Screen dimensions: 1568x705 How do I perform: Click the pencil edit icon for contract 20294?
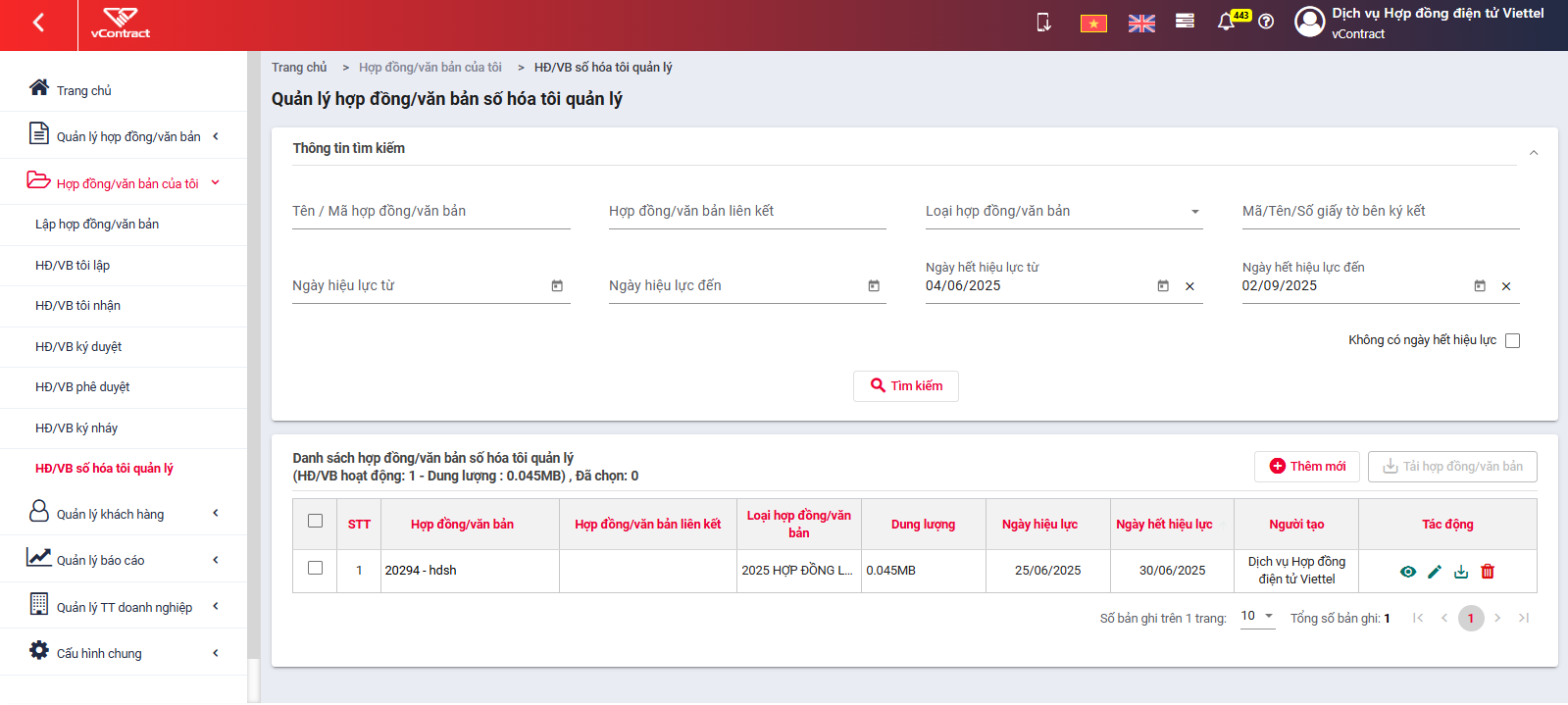pos(1435,572)
